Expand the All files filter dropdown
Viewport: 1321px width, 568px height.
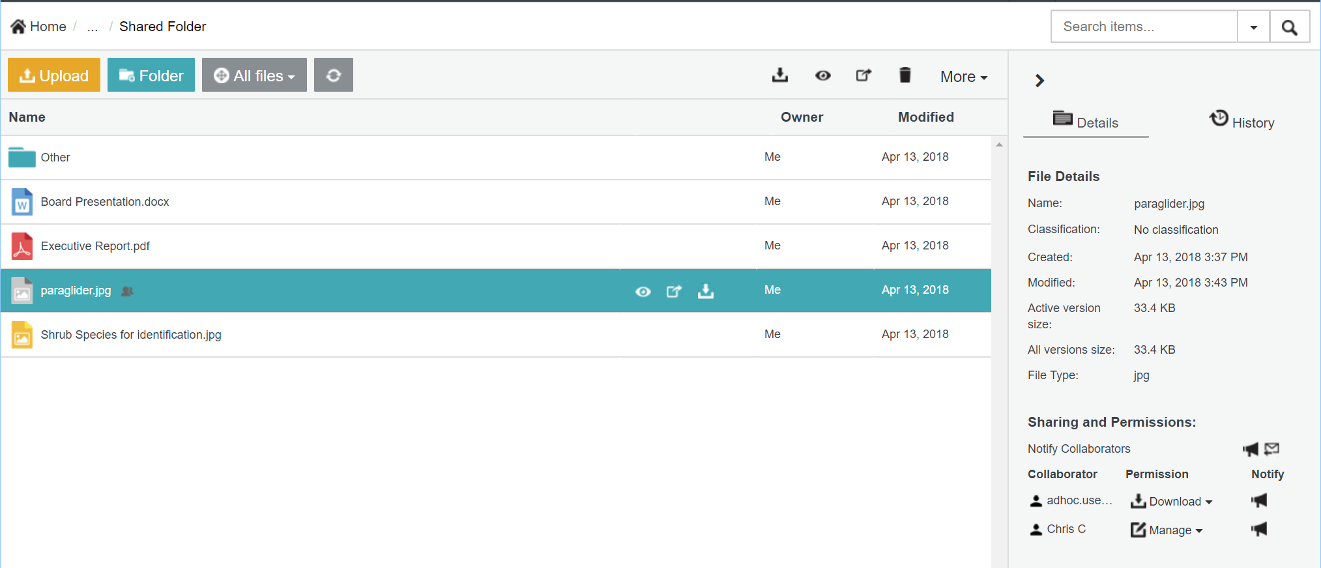point(255,76)
